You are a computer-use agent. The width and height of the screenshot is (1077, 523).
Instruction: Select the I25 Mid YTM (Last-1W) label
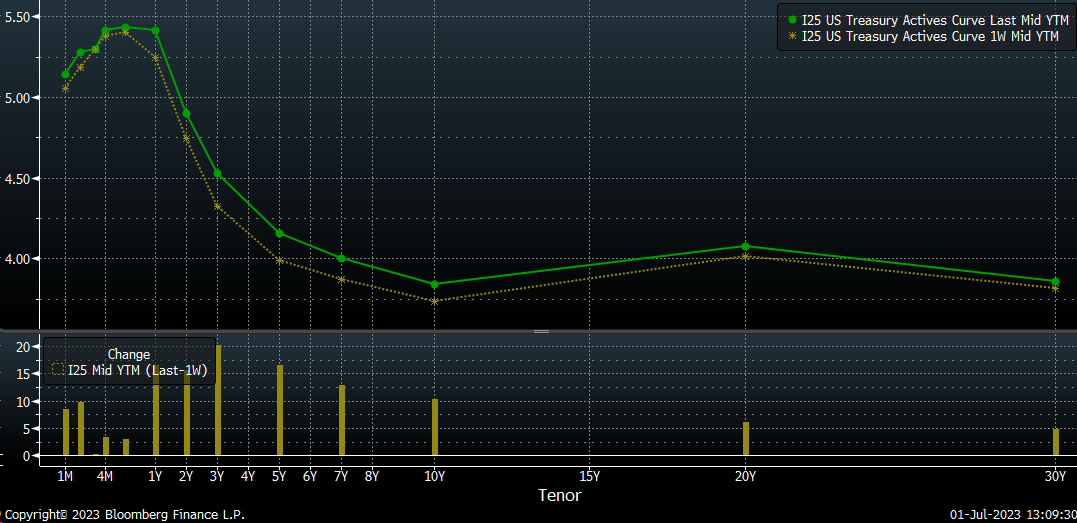coord(137,370)
